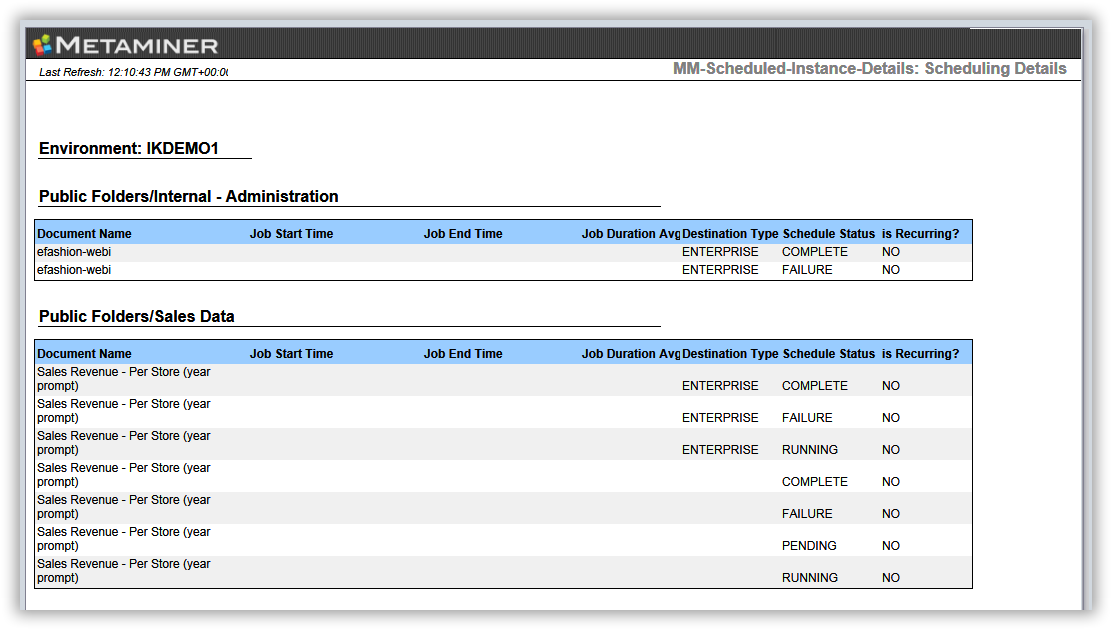Click NO in the efashion-webi COMPLETE row
Screen dimensions: 1112x630
[891, 252]
